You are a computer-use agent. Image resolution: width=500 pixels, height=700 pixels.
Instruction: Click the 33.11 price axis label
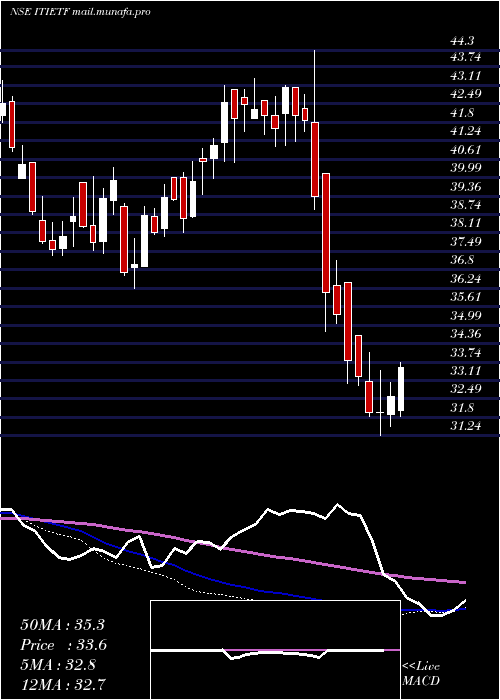(x=466, y=371)
